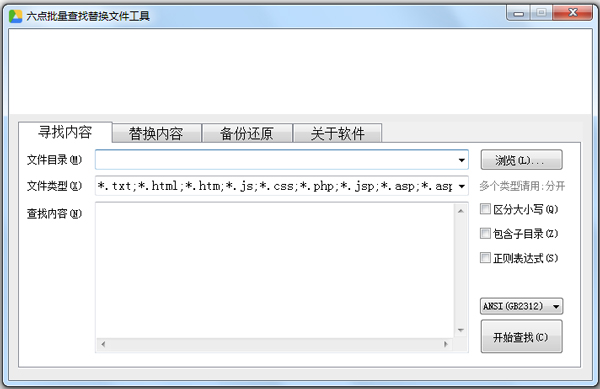
Task: Click the 文件目录(M) label
Action: pos(54,160)
